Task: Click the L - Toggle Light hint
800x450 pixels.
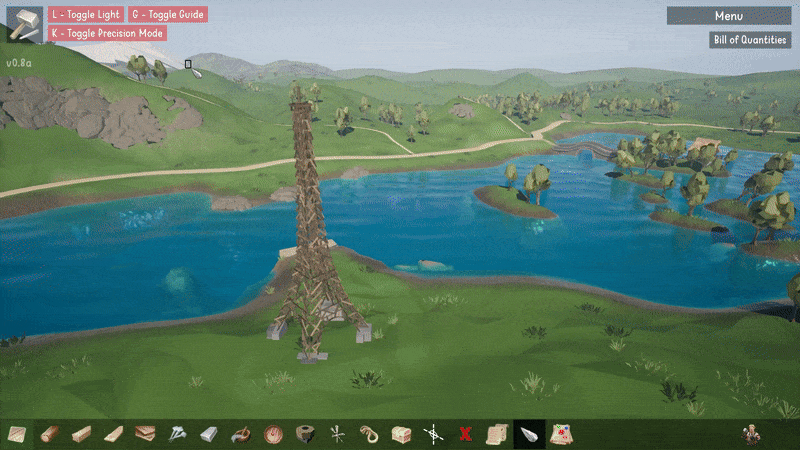Action: point(86,14)
